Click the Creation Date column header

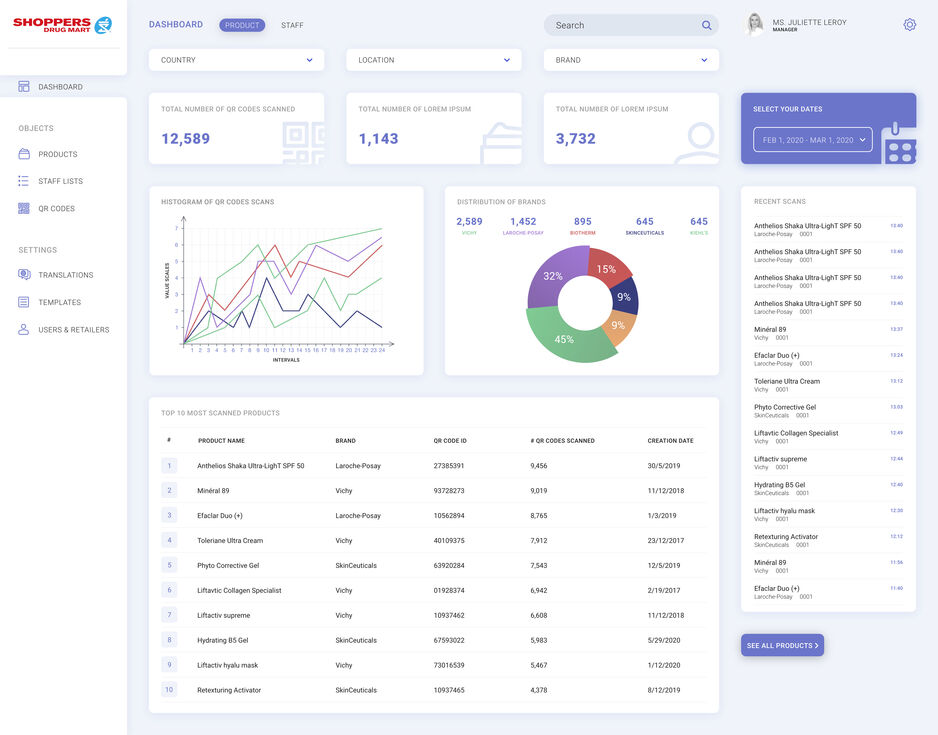(x=671, y=441)
